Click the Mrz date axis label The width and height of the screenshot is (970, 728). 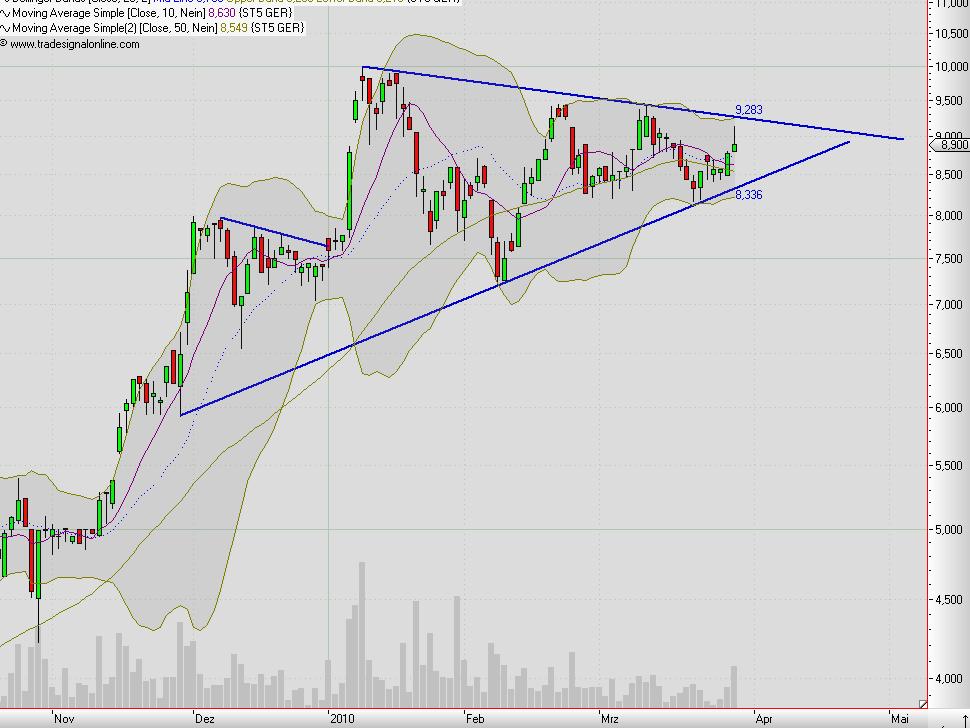[610, 719]
